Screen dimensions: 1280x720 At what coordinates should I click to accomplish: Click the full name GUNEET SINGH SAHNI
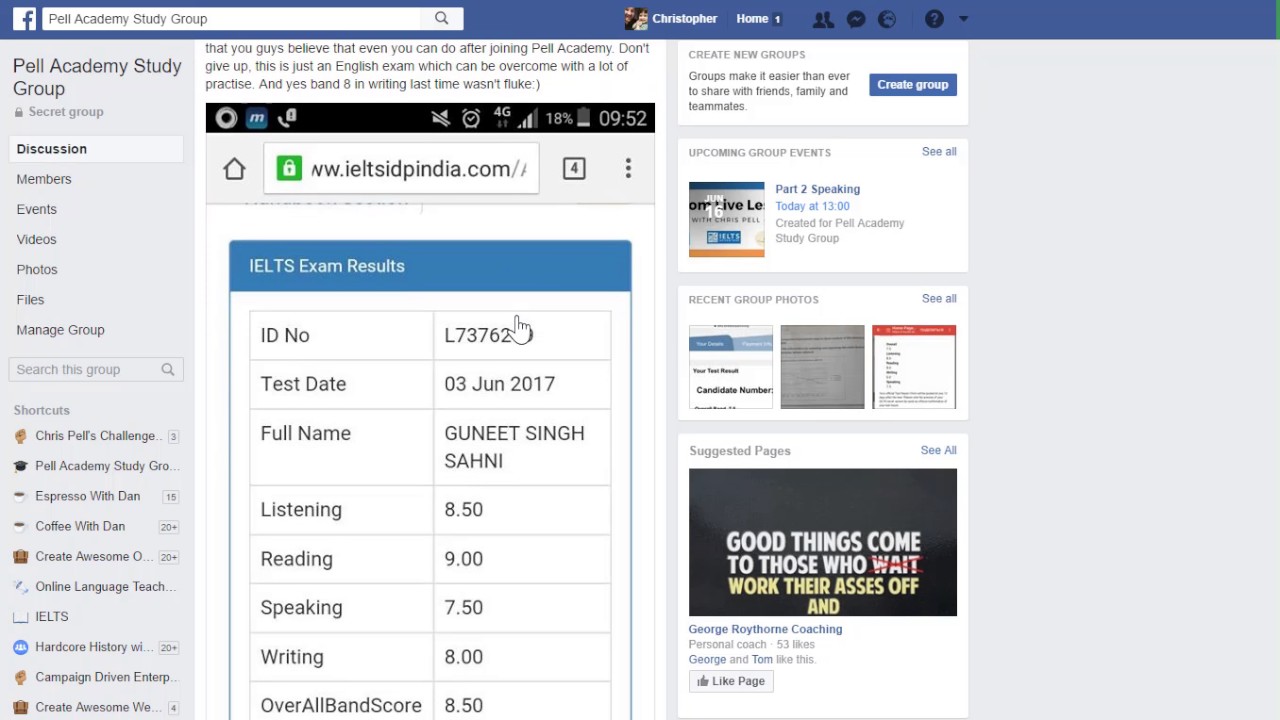[514, 447]
